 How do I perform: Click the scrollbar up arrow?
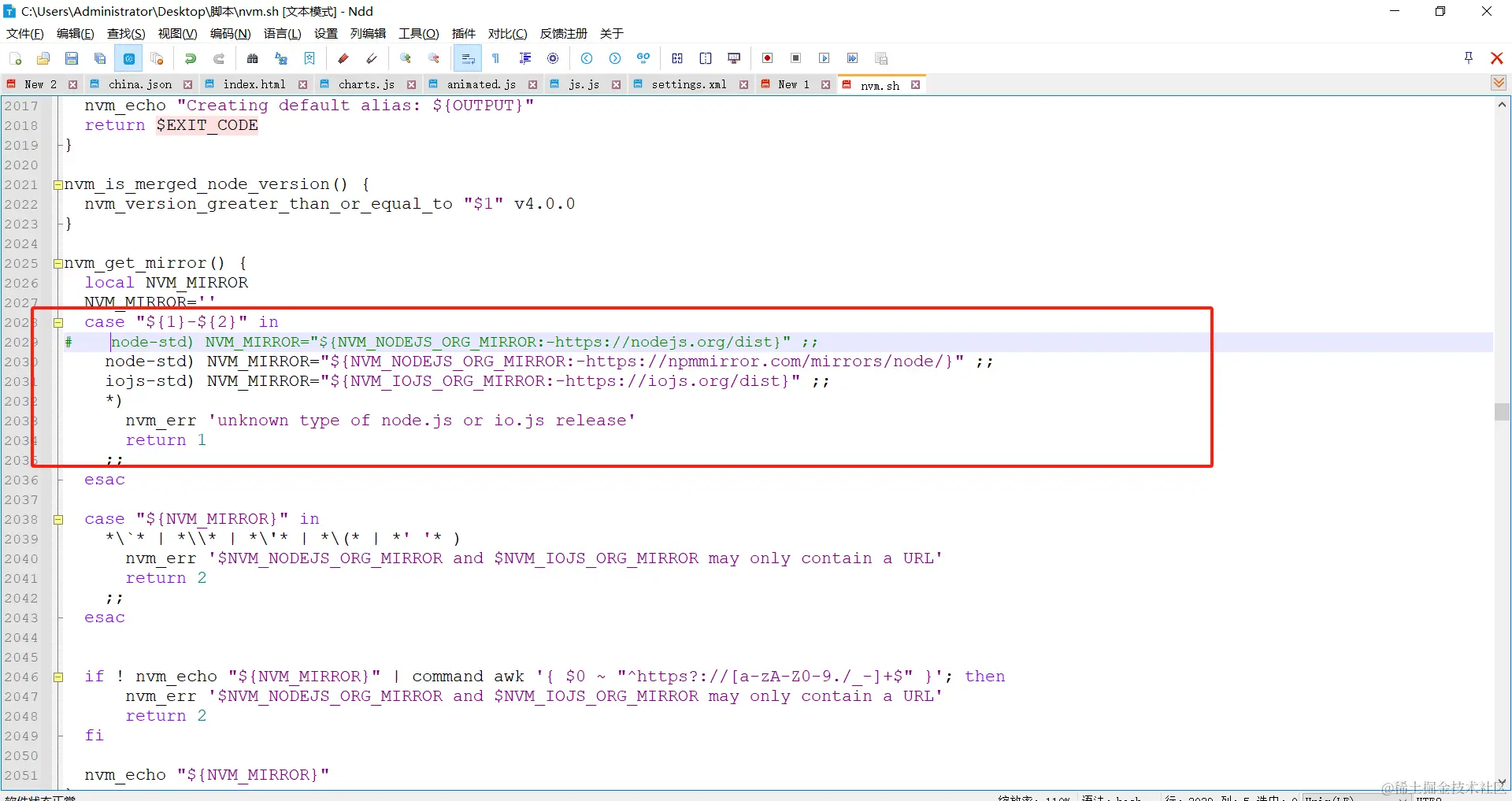(x=1502, y=104)
